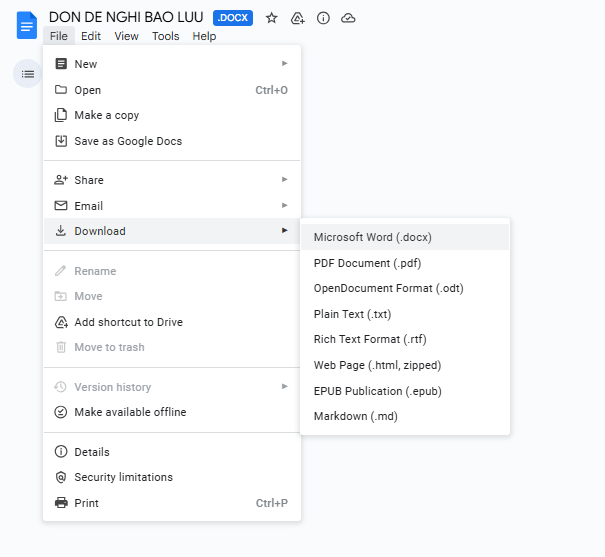Choose Markdown (.md) download format
The width and height of the screenshot is (605, 557).
pos(355,416)
